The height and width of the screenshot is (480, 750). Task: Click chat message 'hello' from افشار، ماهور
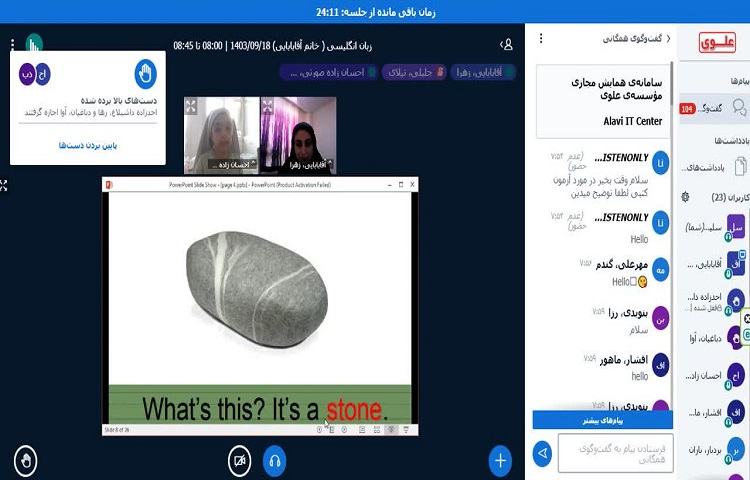pyautogui.click(x=640, y=376)
